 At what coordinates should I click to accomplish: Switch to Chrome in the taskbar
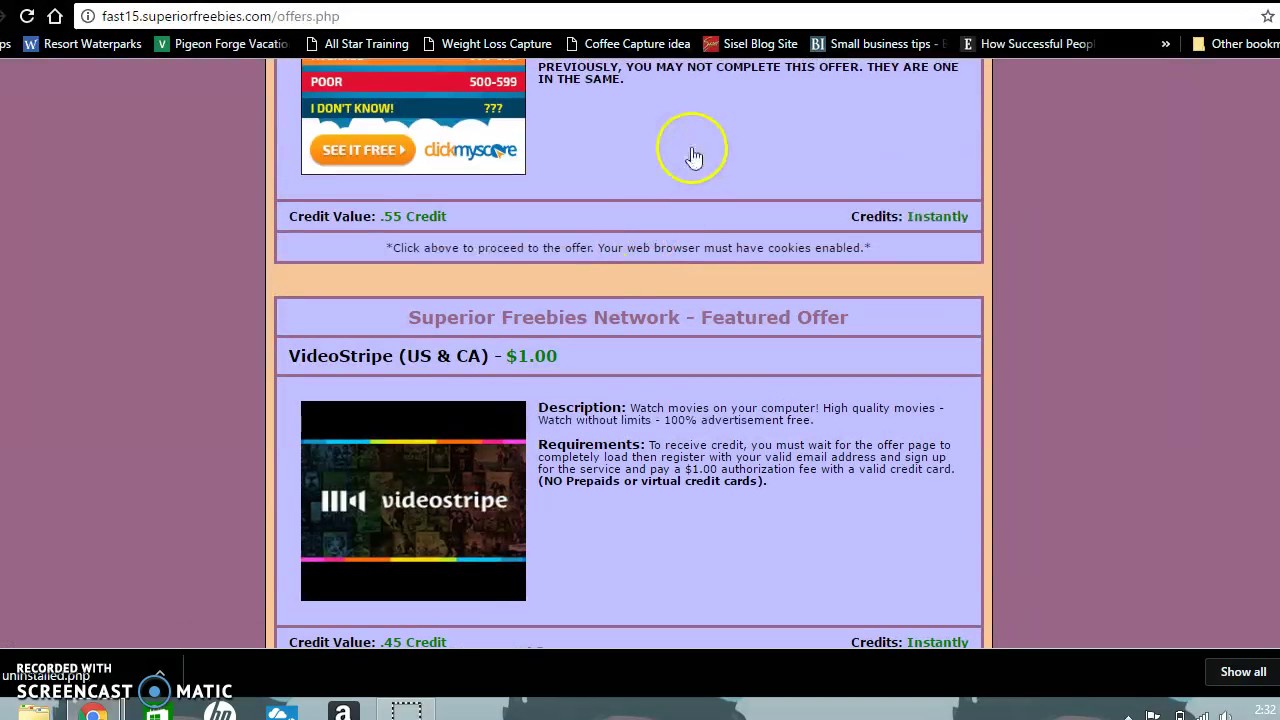93,712
